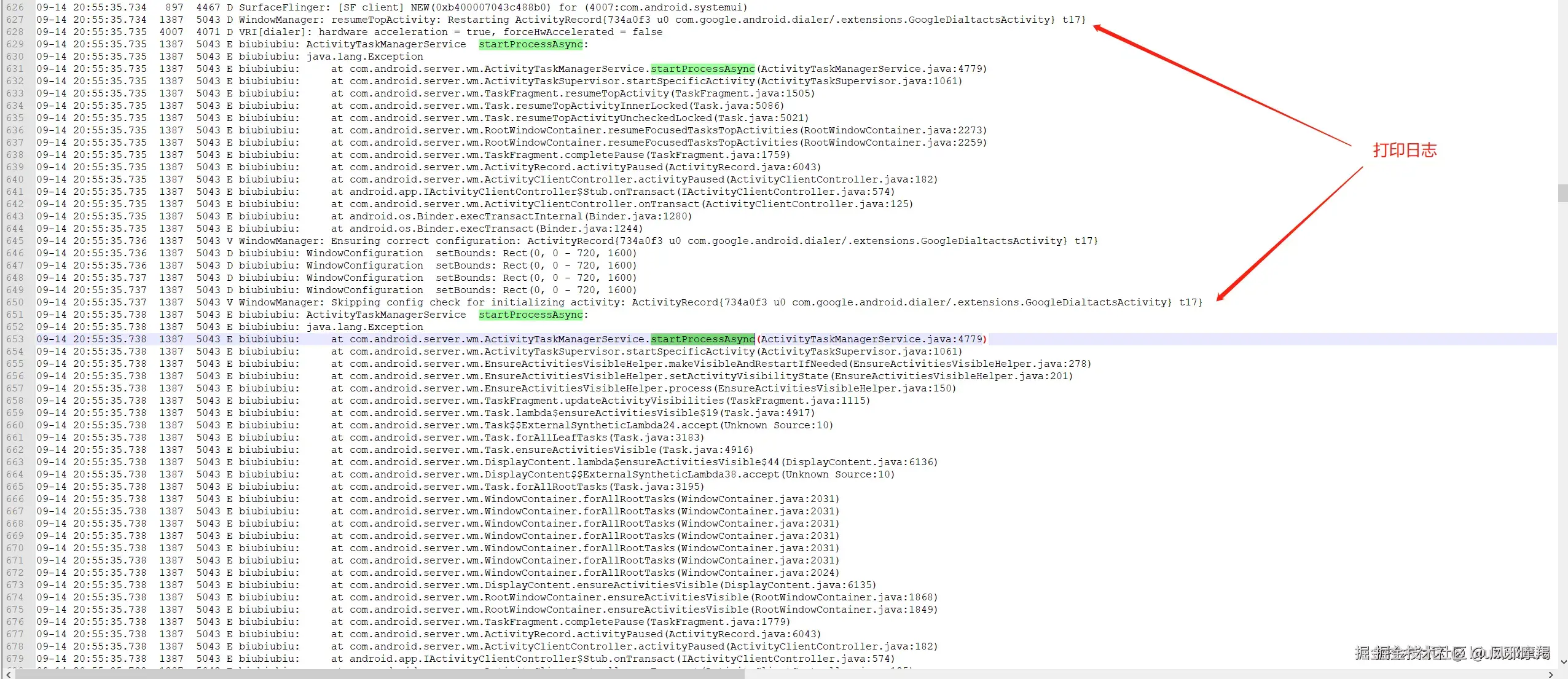Select the Skipping config check log line 650
The width and height of the screenshot is (1568, 679).
(x=614, y=302)
